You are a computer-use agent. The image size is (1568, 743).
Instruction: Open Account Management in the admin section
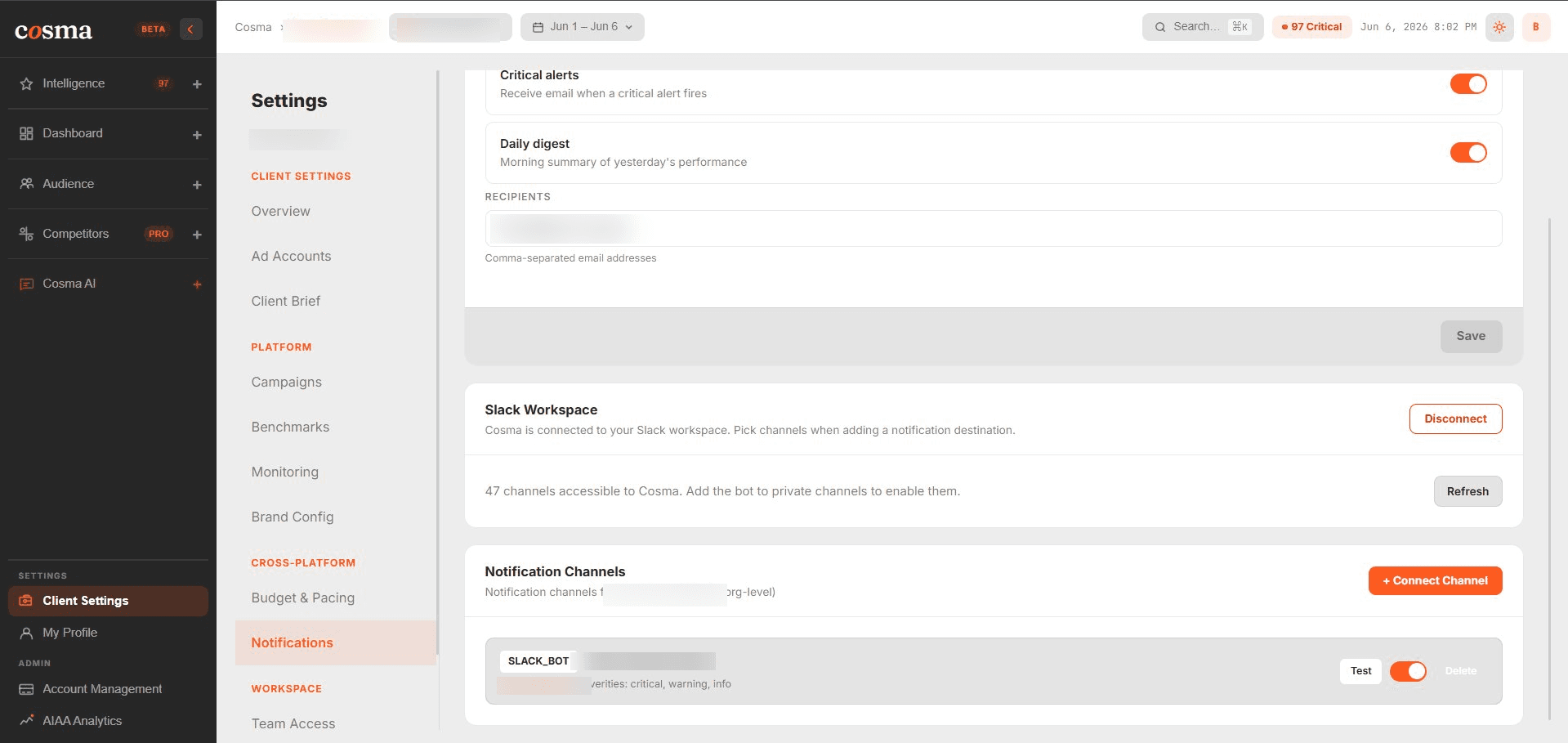(x=102, y=689)
